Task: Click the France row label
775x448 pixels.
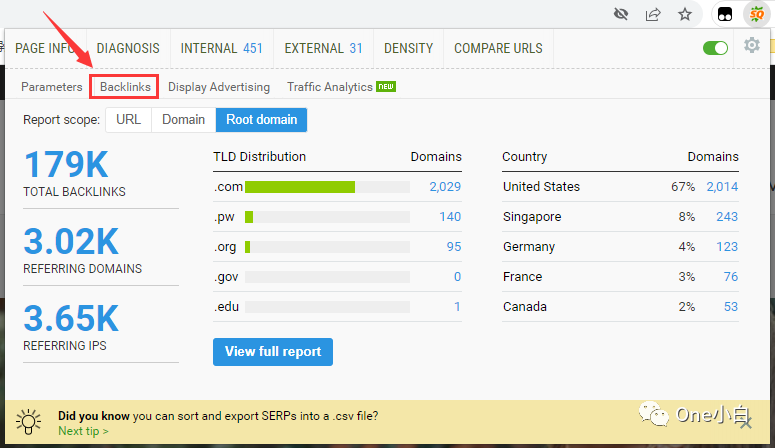Action: tap(522, 277)
